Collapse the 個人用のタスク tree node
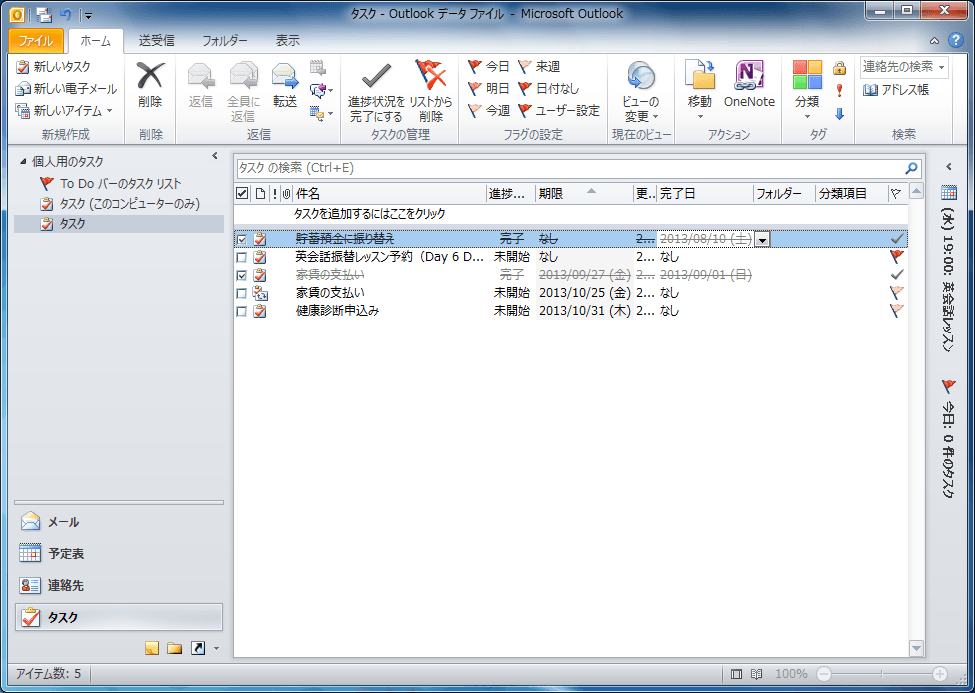The image size is (975, 693). 23,162
